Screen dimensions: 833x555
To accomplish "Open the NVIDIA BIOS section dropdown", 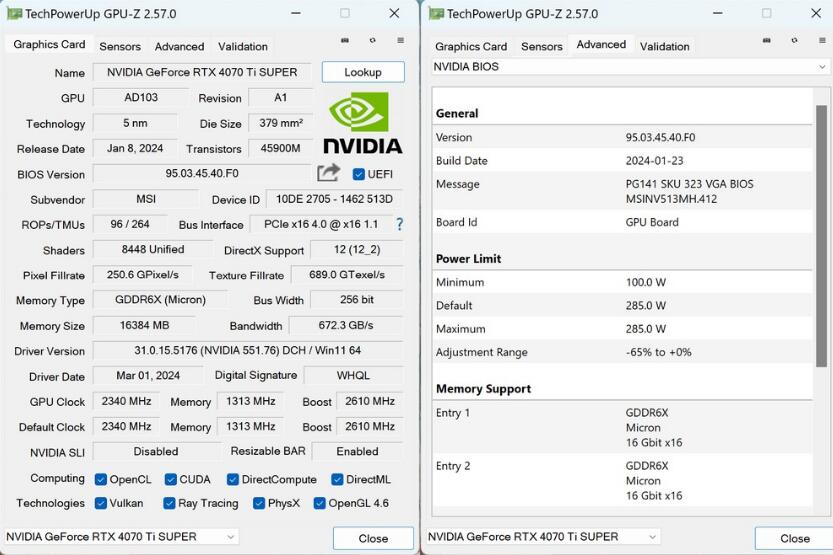I will click(630, 67).
